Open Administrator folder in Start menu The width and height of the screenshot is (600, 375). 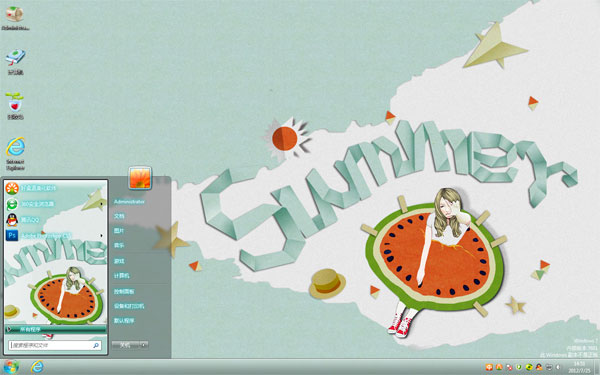(129, 202)
